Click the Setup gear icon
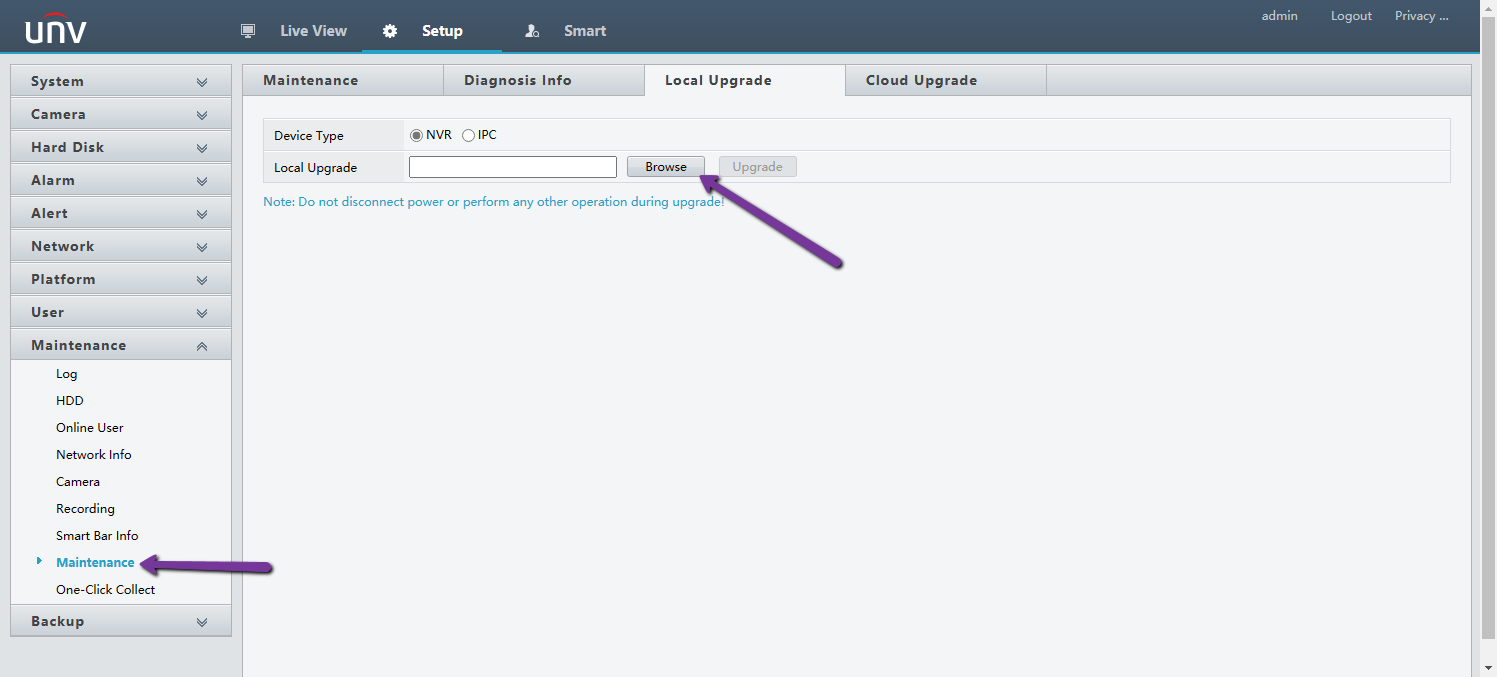The image size is (1497, 677). point(390,31)
